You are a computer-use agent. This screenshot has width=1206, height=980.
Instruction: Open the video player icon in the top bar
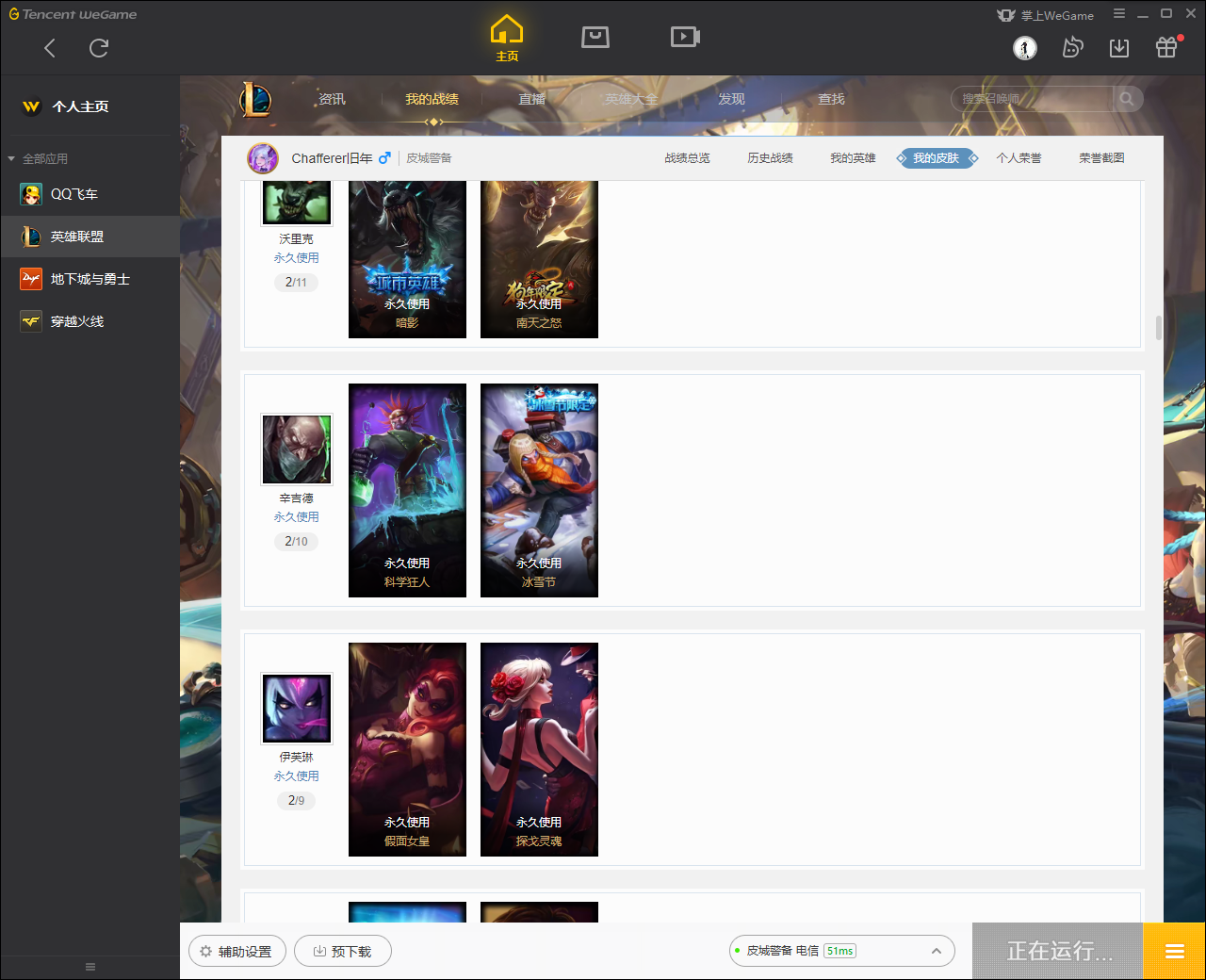[685, 37]
